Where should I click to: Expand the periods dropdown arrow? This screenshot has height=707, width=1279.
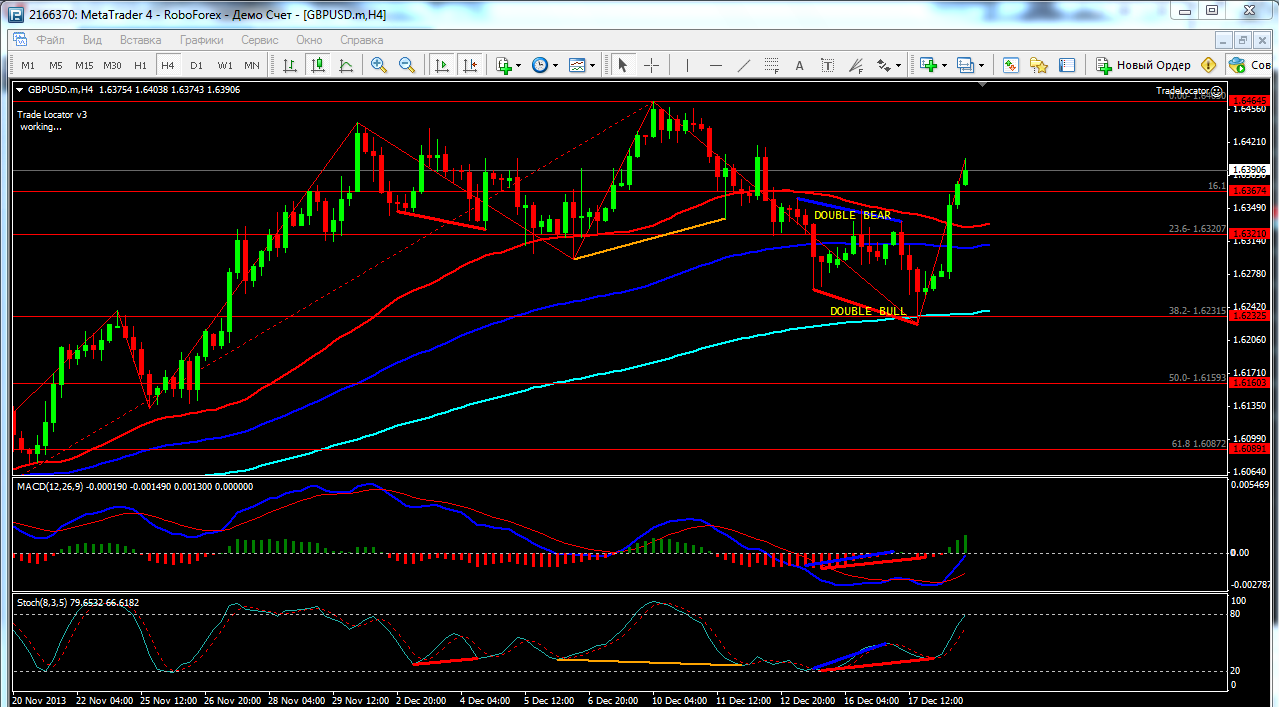coord(554,66)
